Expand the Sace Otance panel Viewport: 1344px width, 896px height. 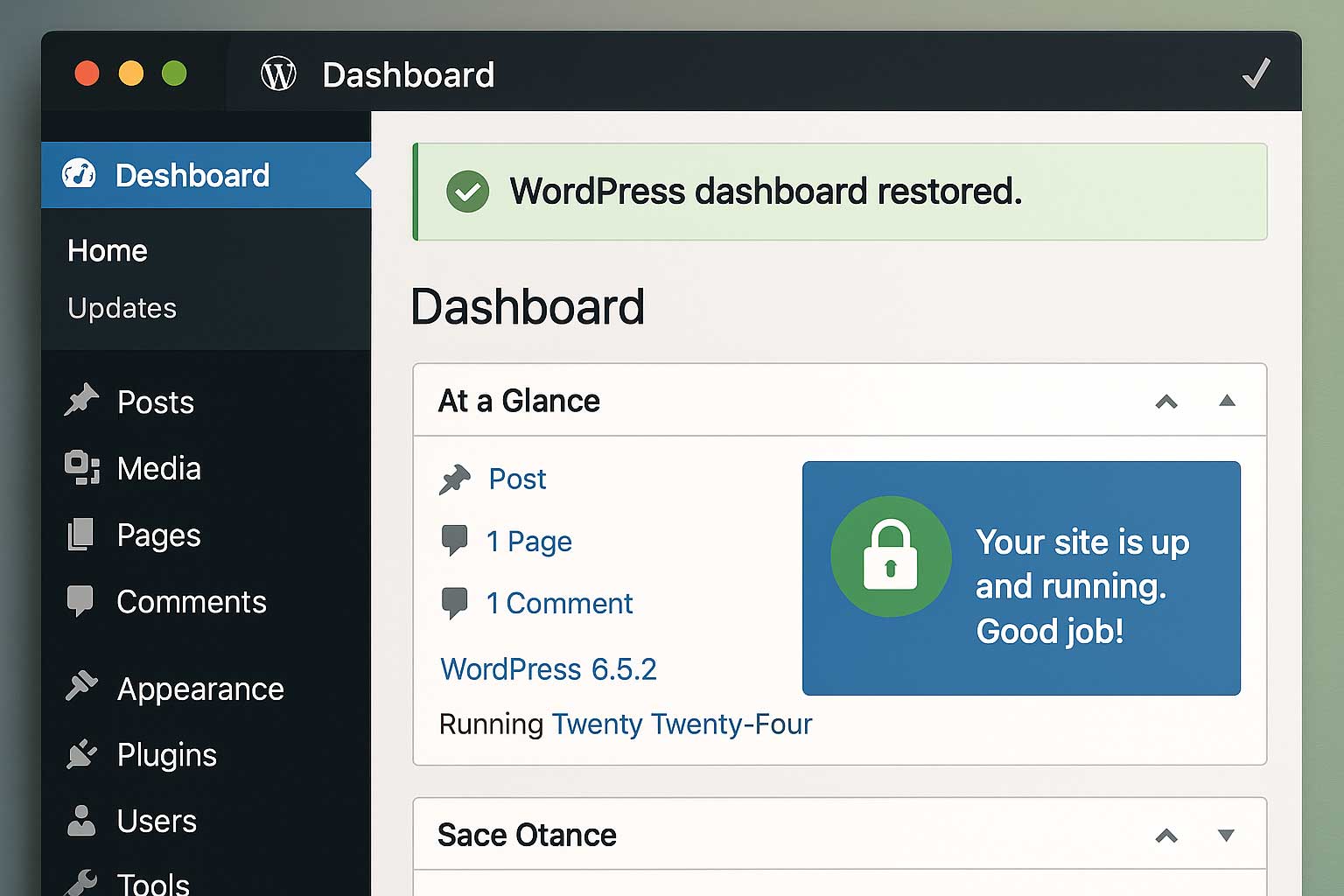[1228, 836]
